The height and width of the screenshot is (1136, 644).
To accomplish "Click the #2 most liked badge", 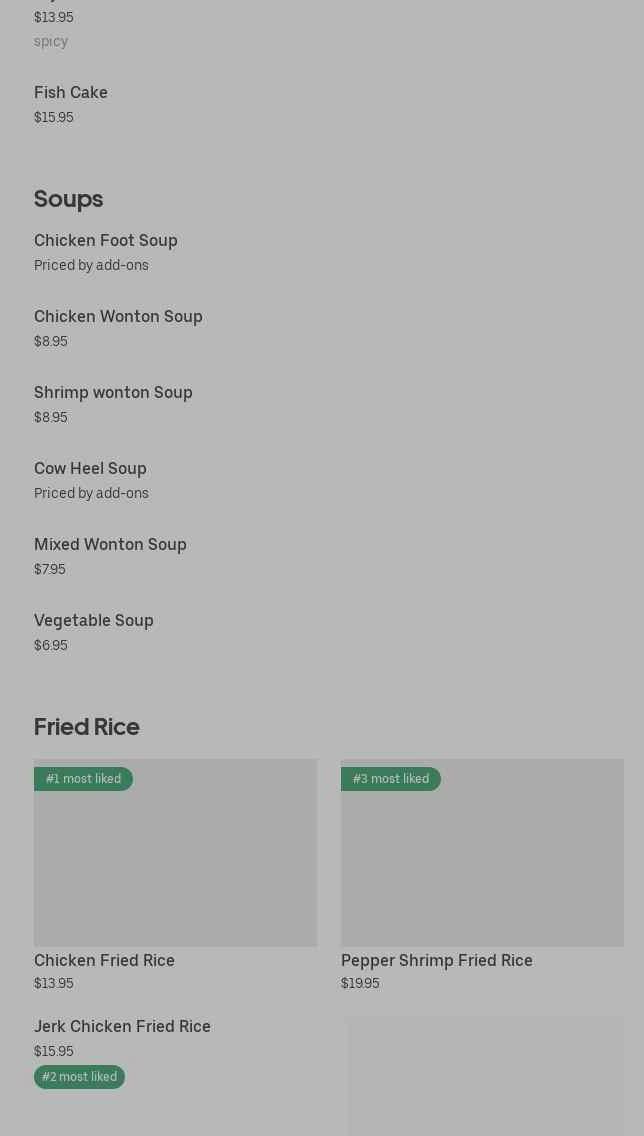I will click(79, 1077).
